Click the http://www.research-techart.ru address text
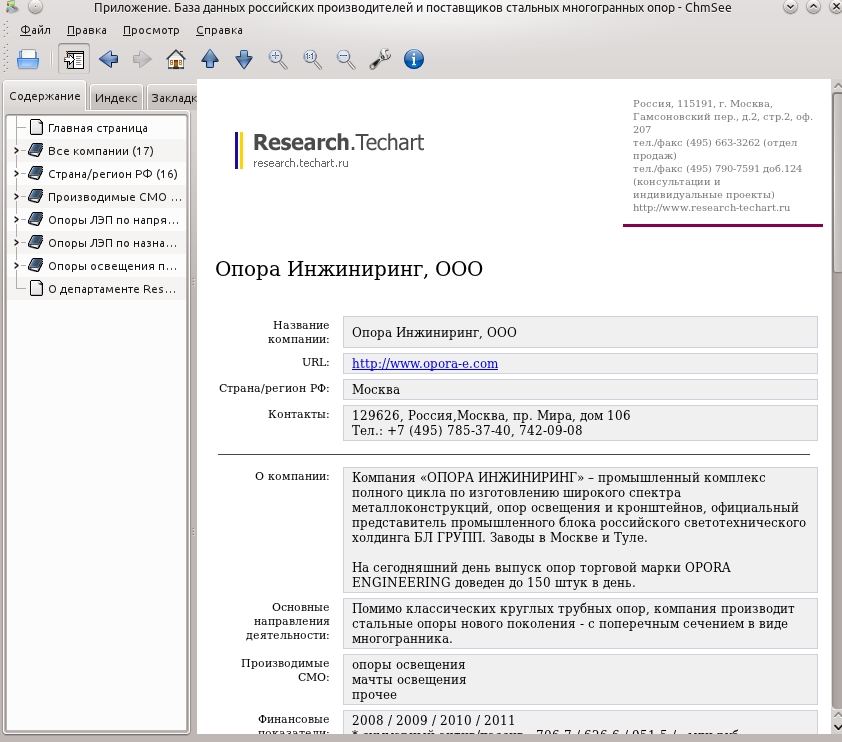 pyautogui.click(x=711, y=208)
